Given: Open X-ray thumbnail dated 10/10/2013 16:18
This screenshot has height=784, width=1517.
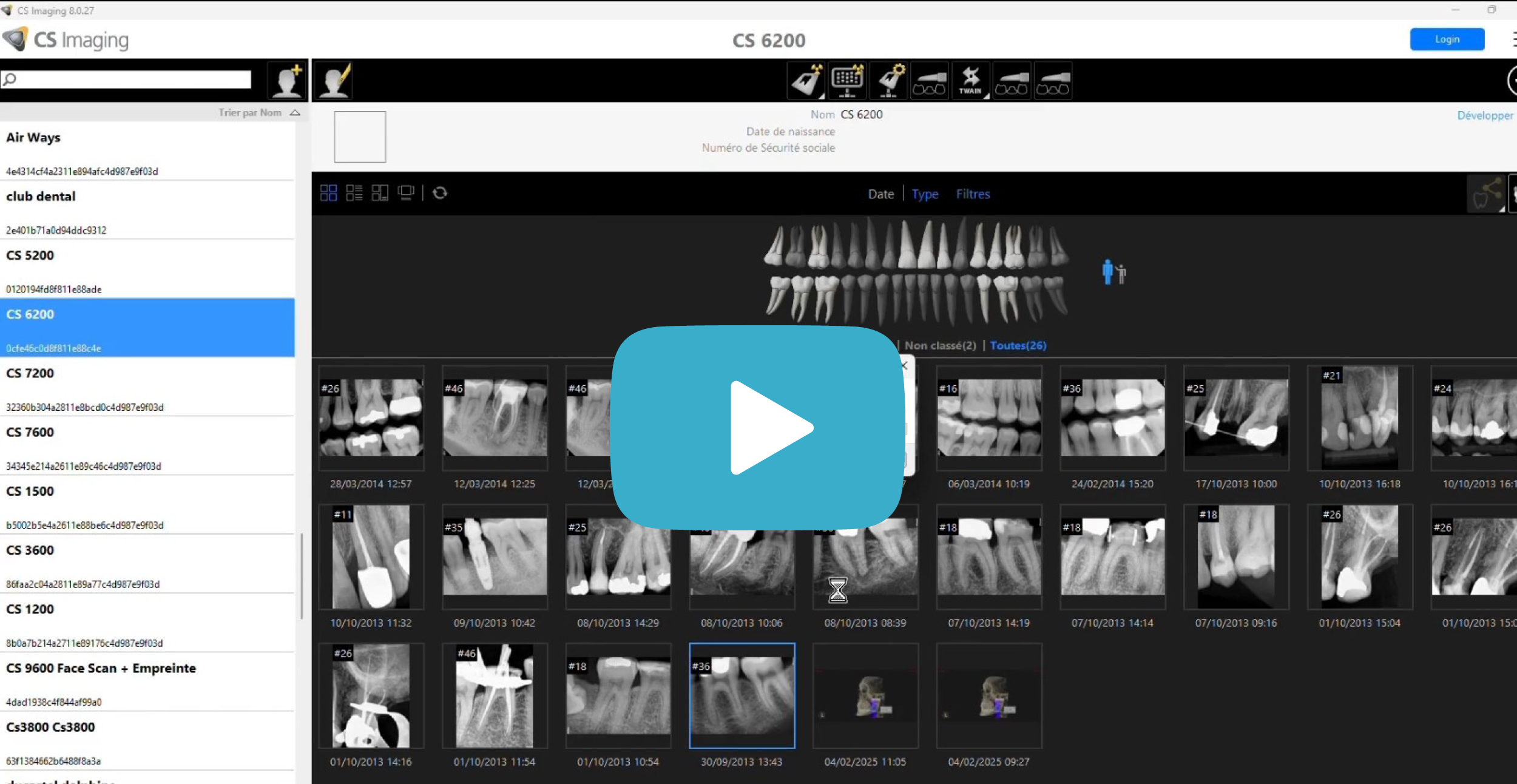Looking at the screenshot, I should [x=1360, y=418].
